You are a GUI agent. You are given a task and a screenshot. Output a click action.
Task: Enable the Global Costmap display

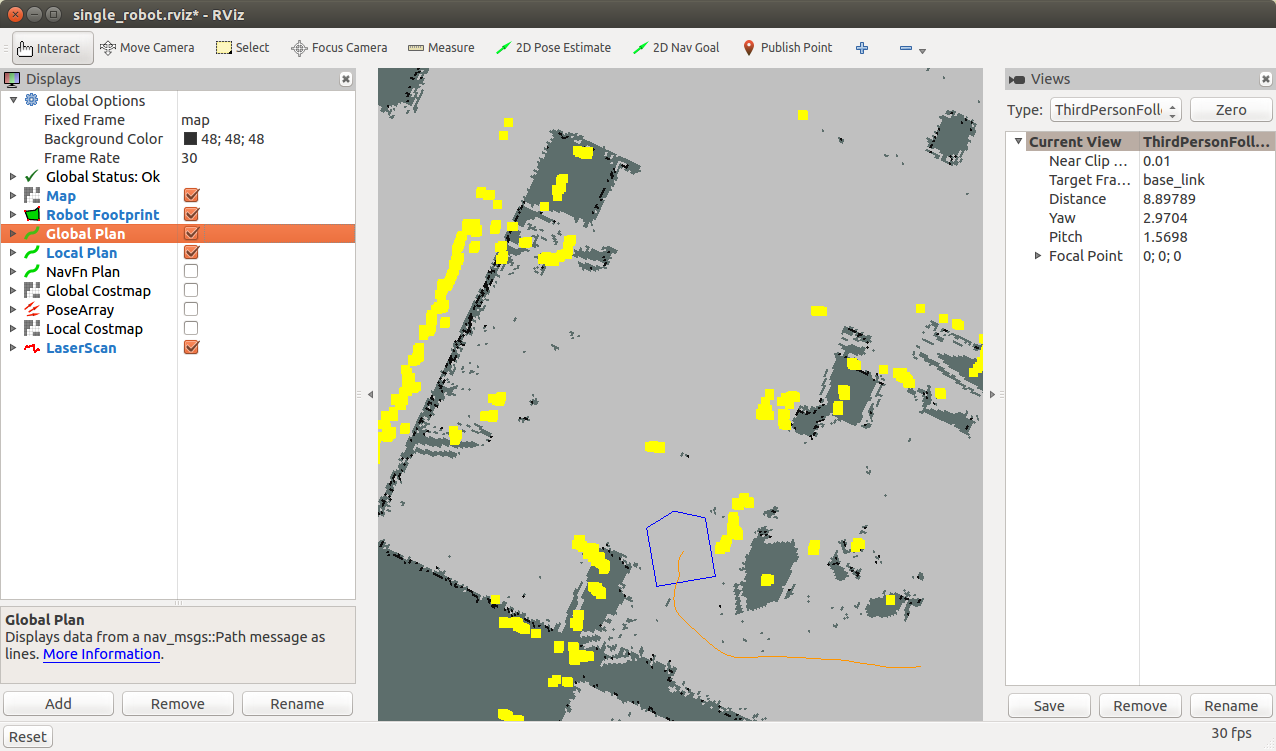191,291
